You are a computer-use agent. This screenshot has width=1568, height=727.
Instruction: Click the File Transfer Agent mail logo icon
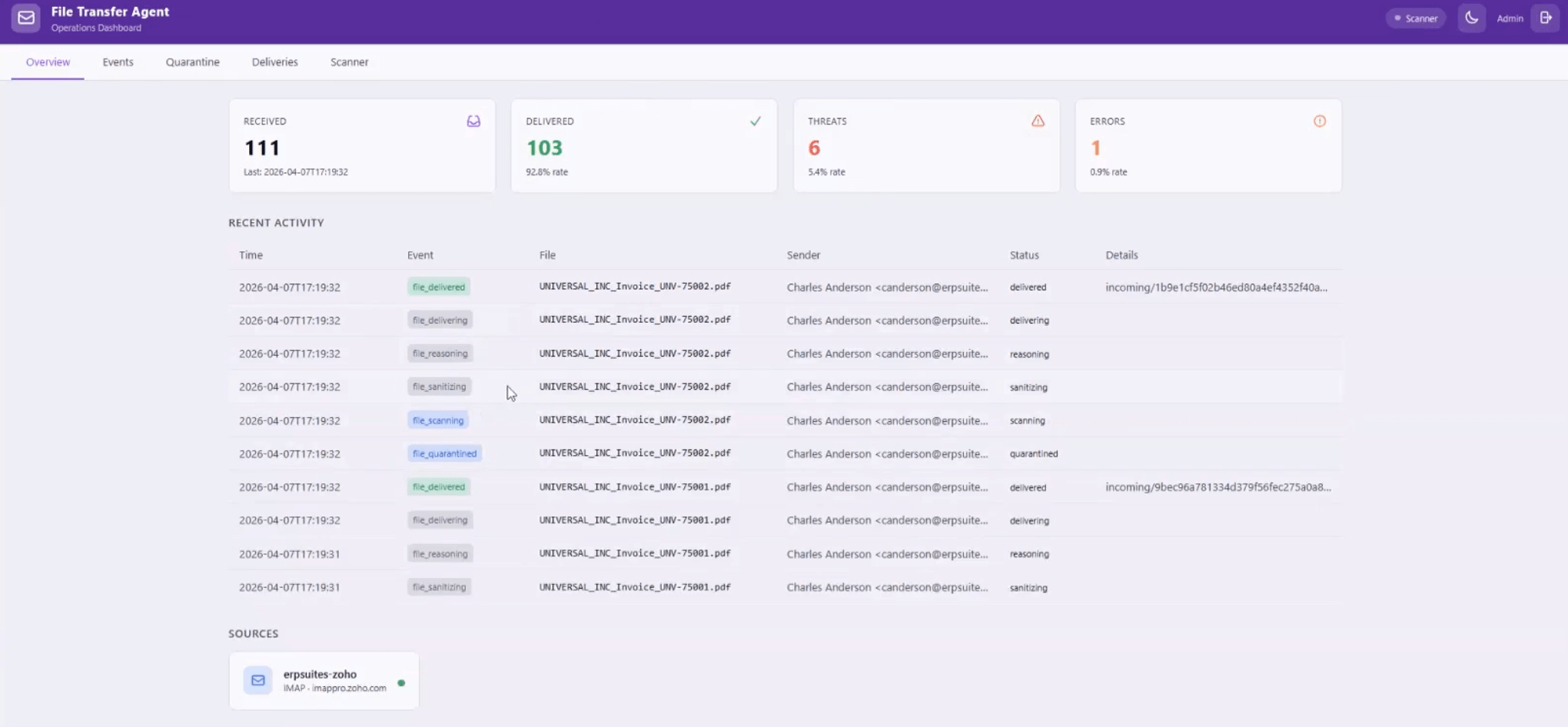tap(26, 18)
